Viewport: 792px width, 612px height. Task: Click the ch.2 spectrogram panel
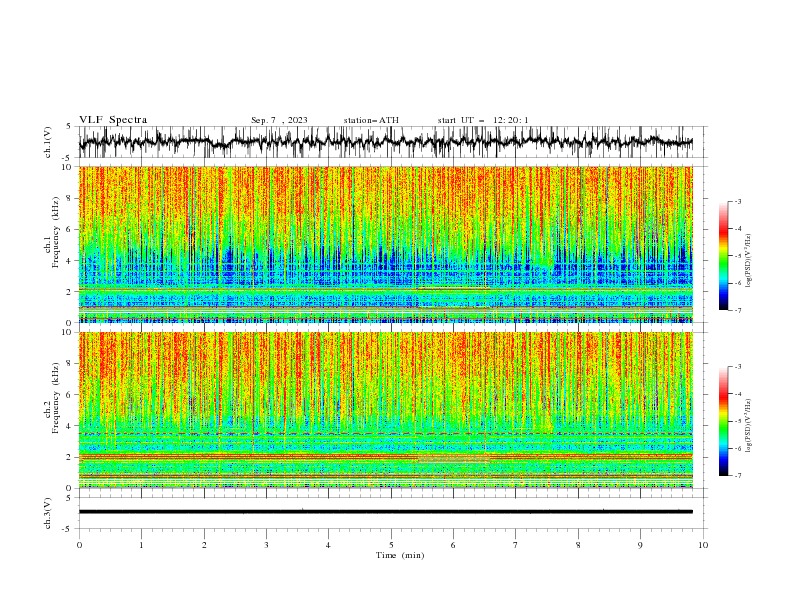click(386, 410)
